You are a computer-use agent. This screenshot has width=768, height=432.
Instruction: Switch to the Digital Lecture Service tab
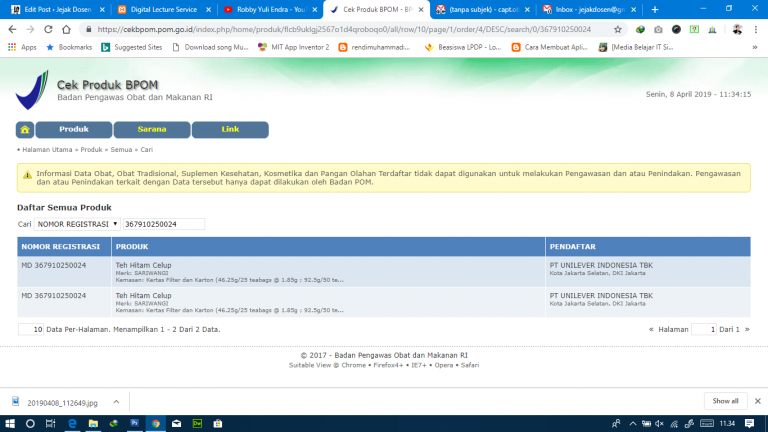click(164, 9)
